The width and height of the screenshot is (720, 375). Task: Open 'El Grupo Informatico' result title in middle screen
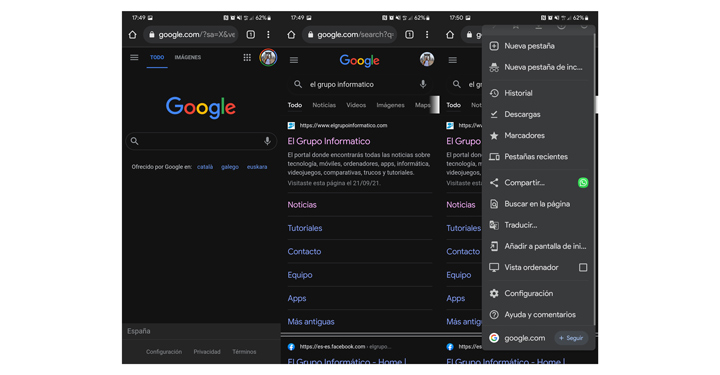329,141
